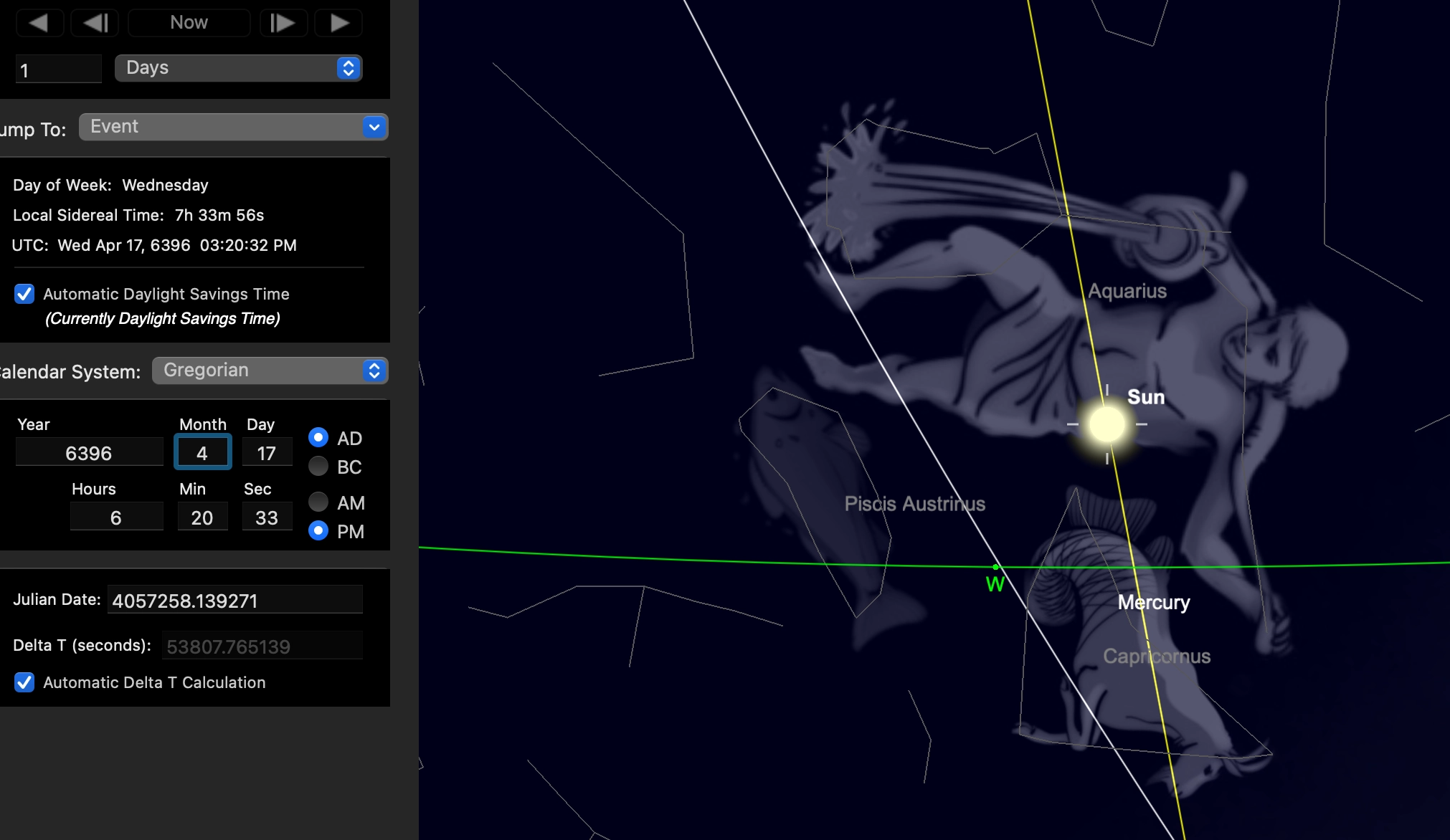The width and height of the screenshot is (1450, 840).
Task: Click the Local Sidereal Time value
Action: point(219,215)
